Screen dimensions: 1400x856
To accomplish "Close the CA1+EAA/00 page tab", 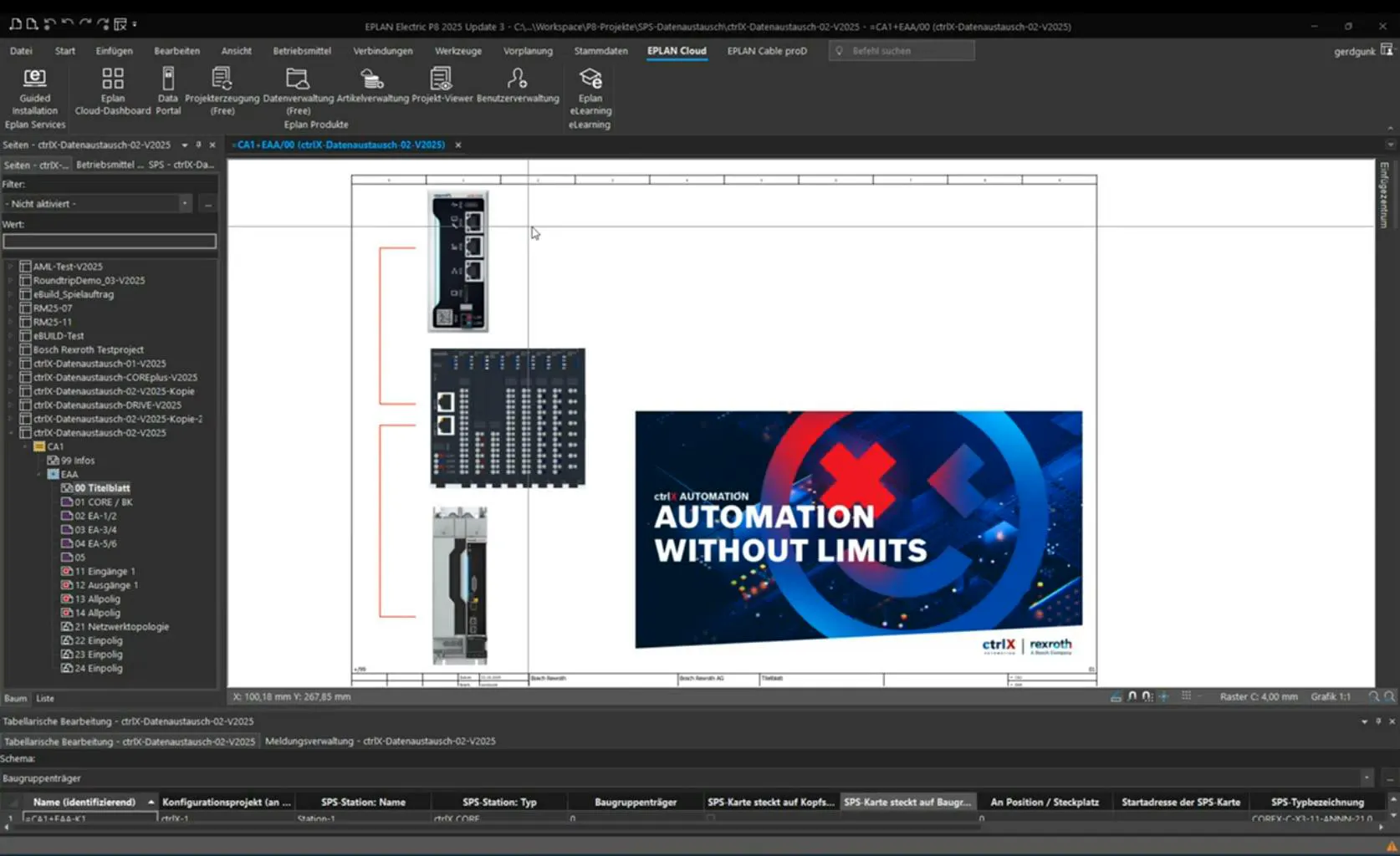I will point(458,145).
